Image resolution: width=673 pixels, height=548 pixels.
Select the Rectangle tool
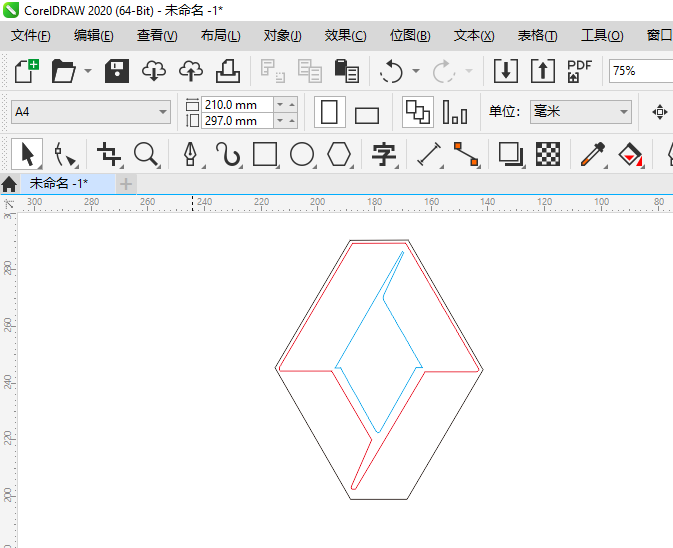tap(265, 154)
